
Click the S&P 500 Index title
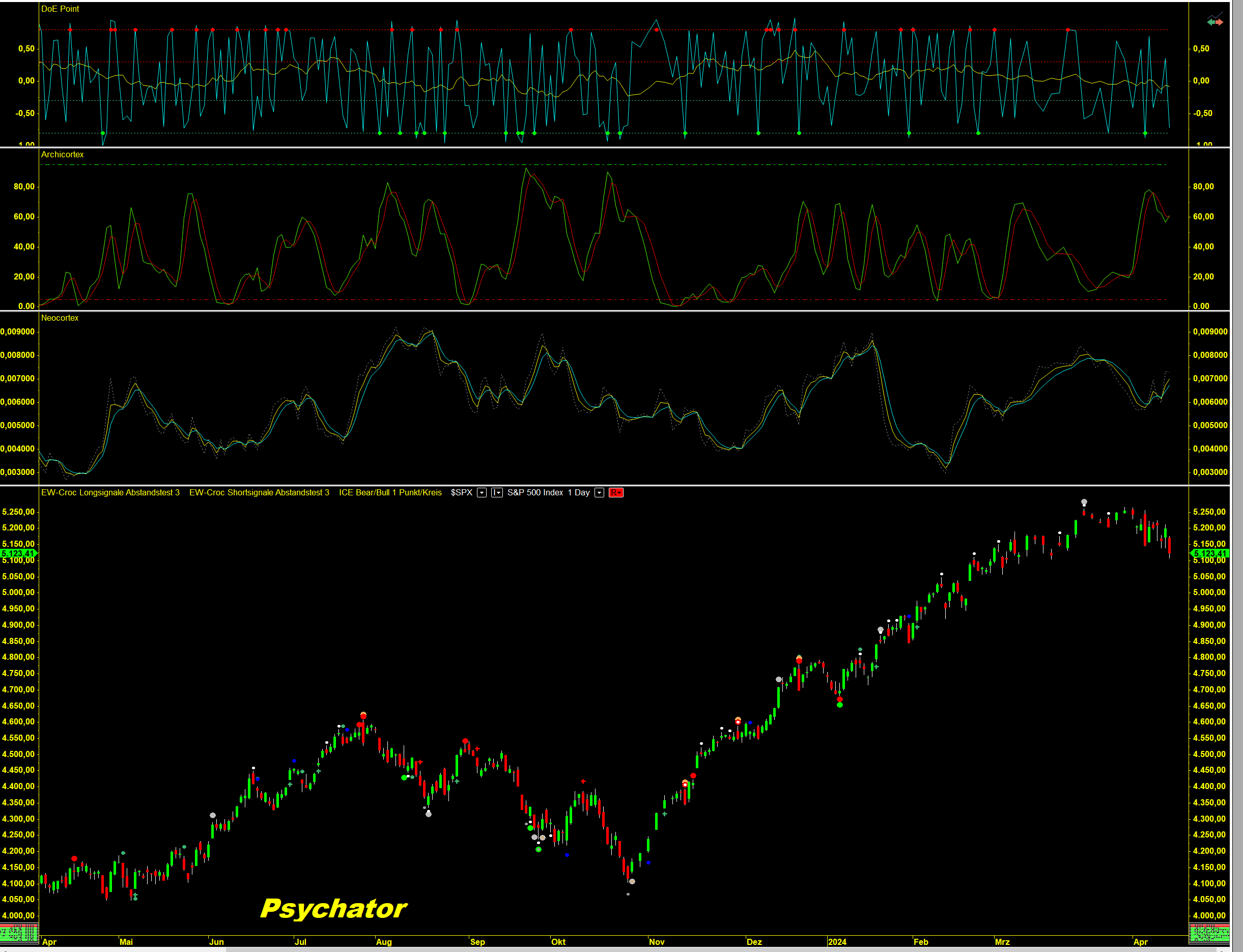535,492
